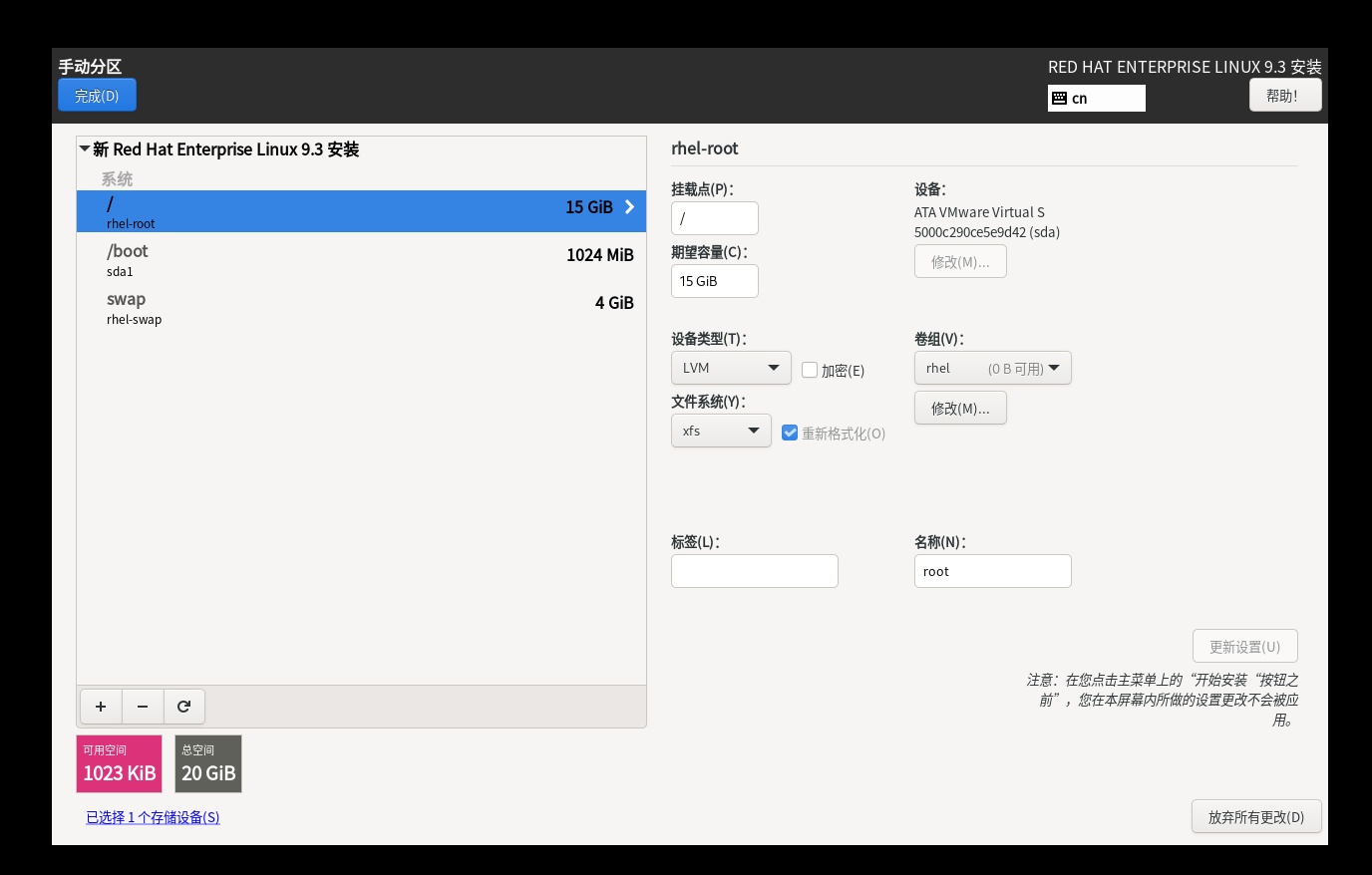Select the swap partition entry
The image size is (1372, 875).
299,307
